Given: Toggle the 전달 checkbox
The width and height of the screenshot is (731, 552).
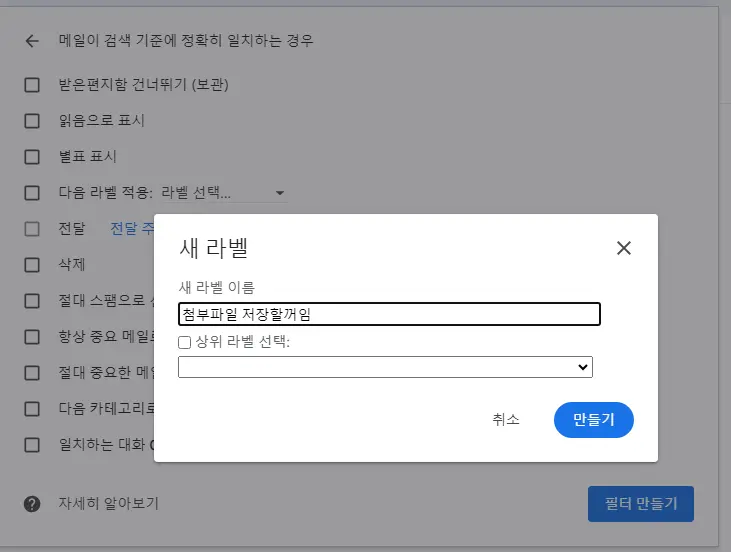Looking at the screenshot, I should tap(32, 229).
